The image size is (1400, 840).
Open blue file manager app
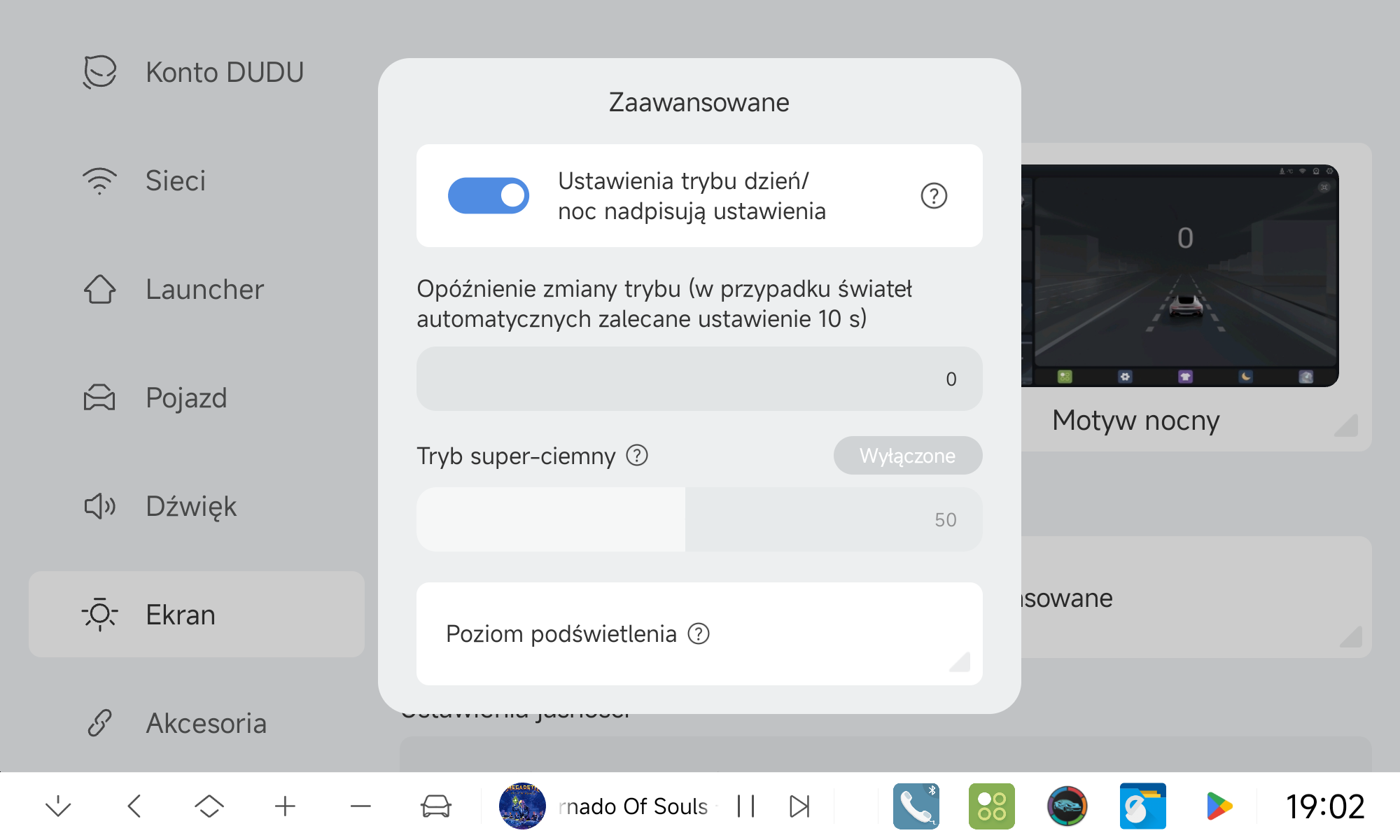point(1143,806)
